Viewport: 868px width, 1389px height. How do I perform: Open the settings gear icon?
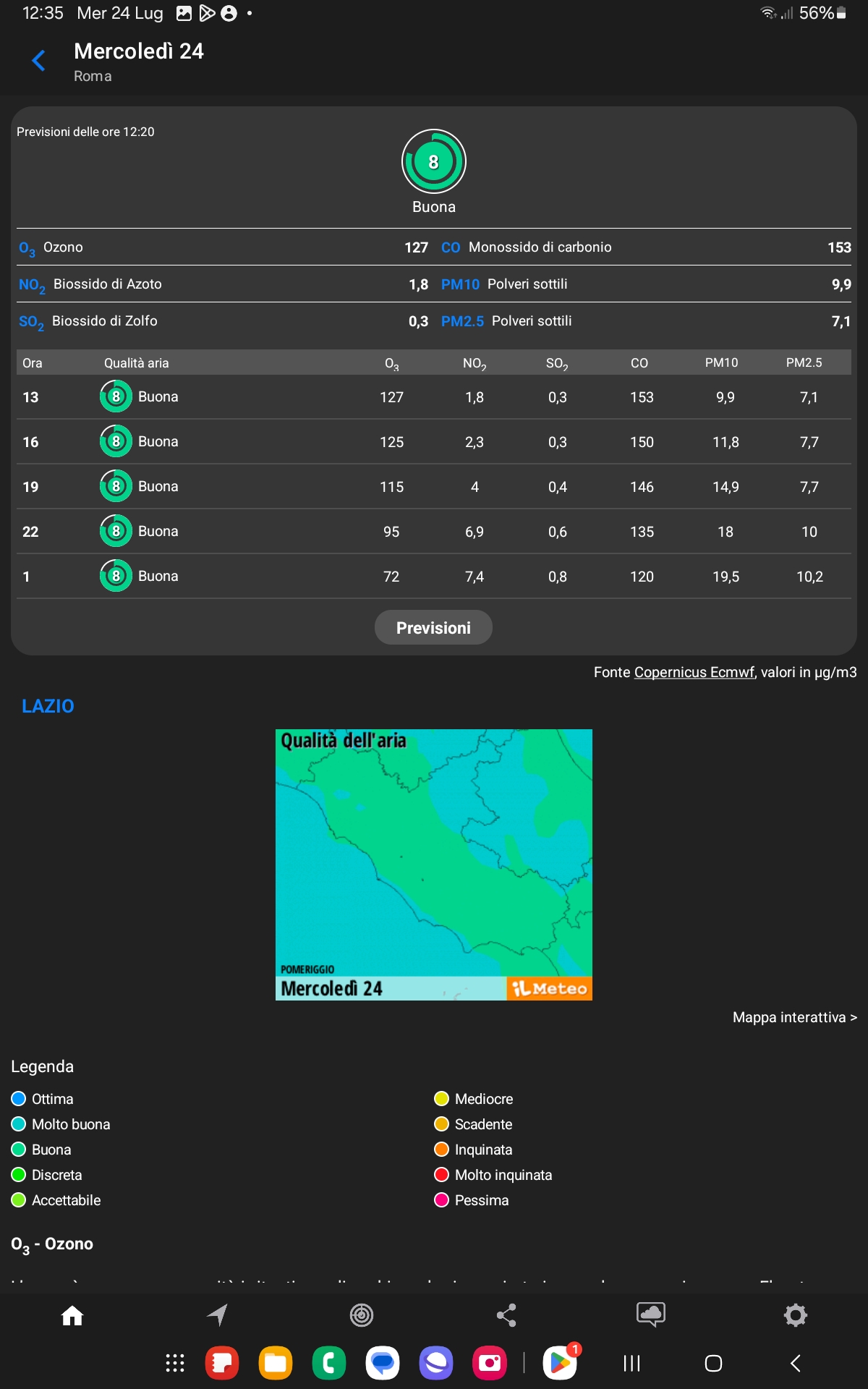pos(796,1315)
